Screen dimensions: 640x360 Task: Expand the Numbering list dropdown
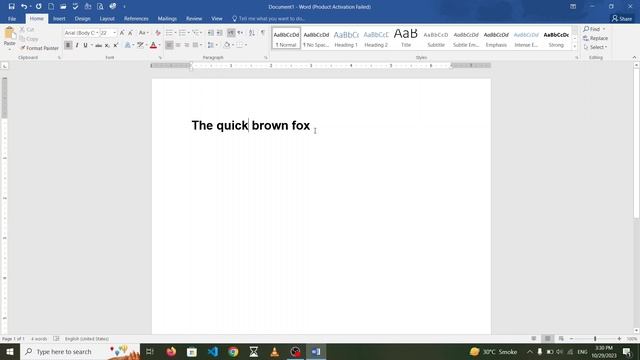(x=189, y=33)
